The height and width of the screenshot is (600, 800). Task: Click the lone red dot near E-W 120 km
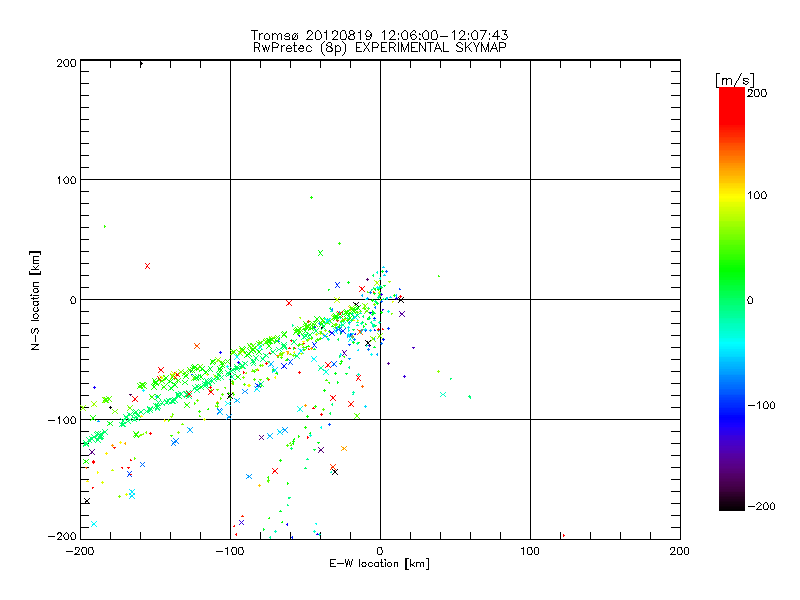tap(563, 536)
